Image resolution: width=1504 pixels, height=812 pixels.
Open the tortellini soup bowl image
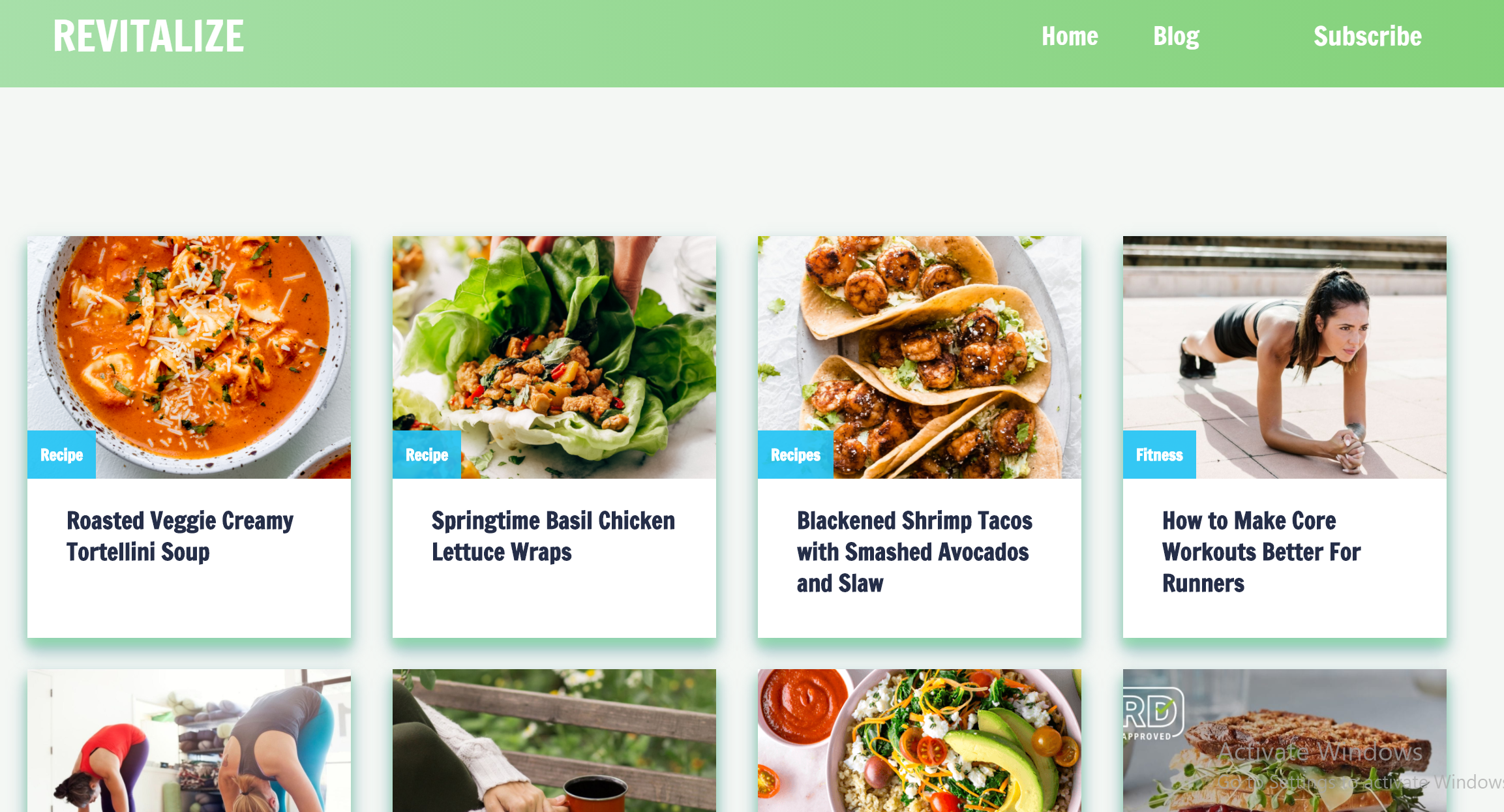tap(189, 357)
